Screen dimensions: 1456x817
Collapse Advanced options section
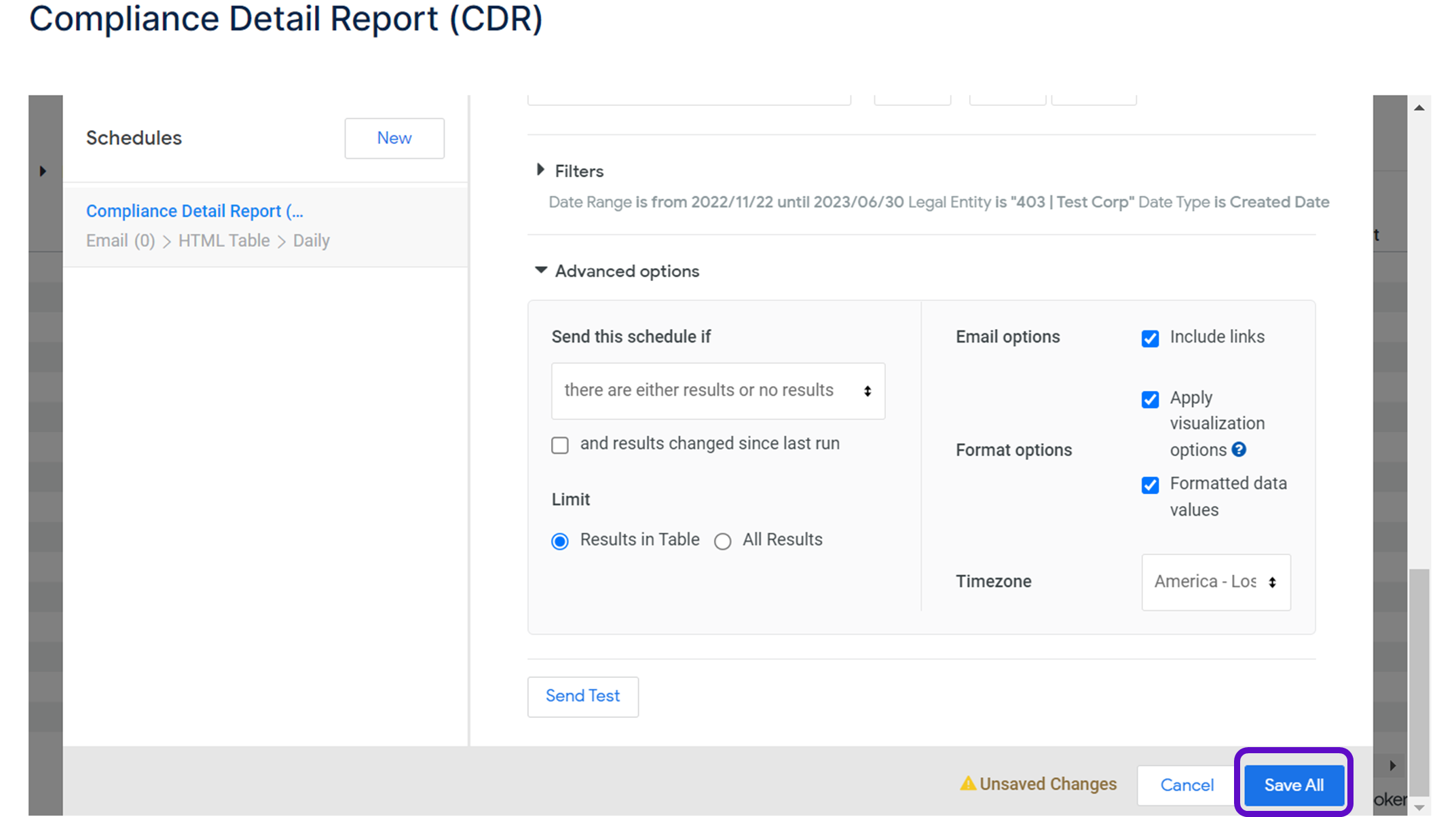pos(541,270)
